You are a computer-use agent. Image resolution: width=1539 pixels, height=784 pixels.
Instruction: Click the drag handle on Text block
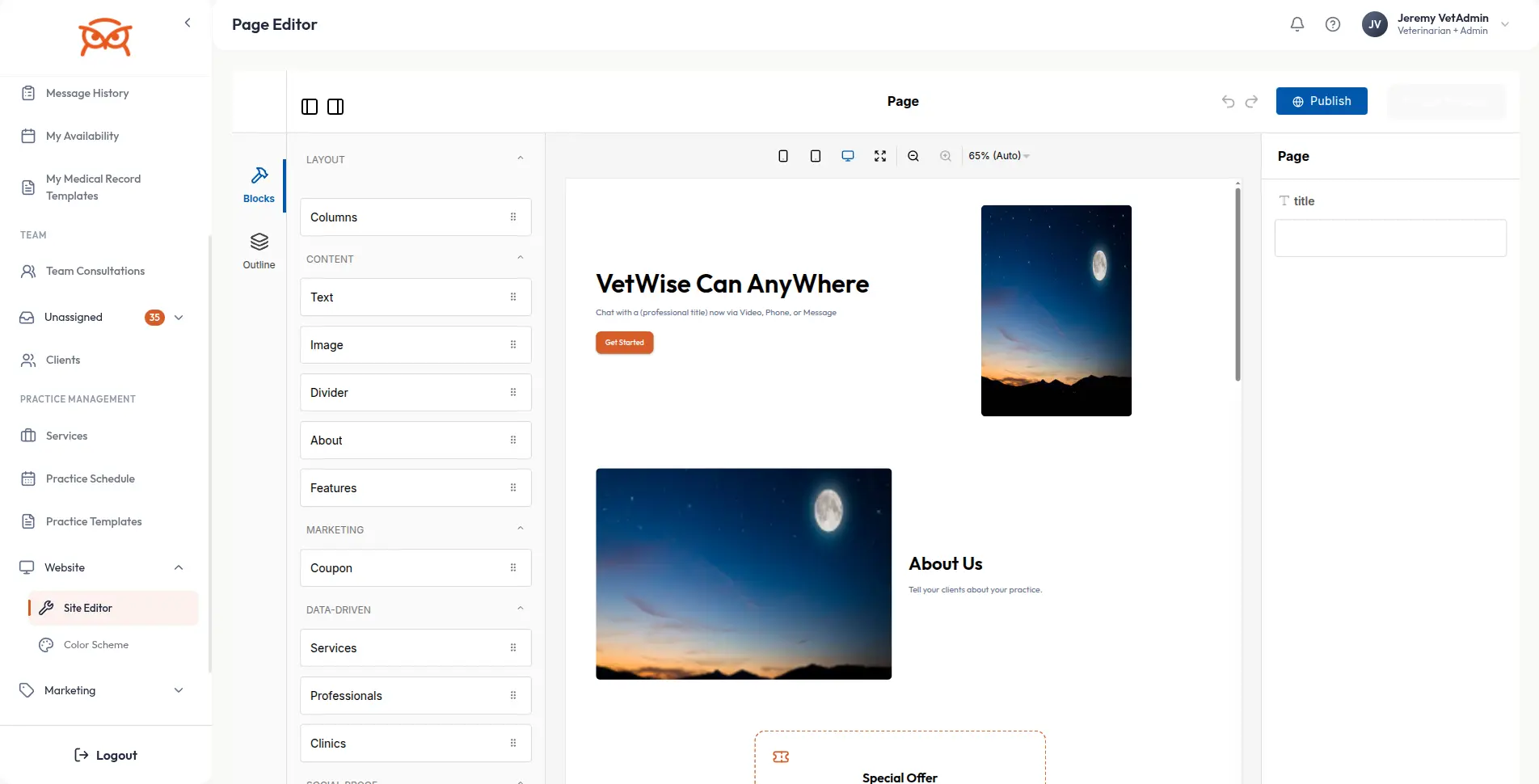pyautogui.click(x=513, y=297)
